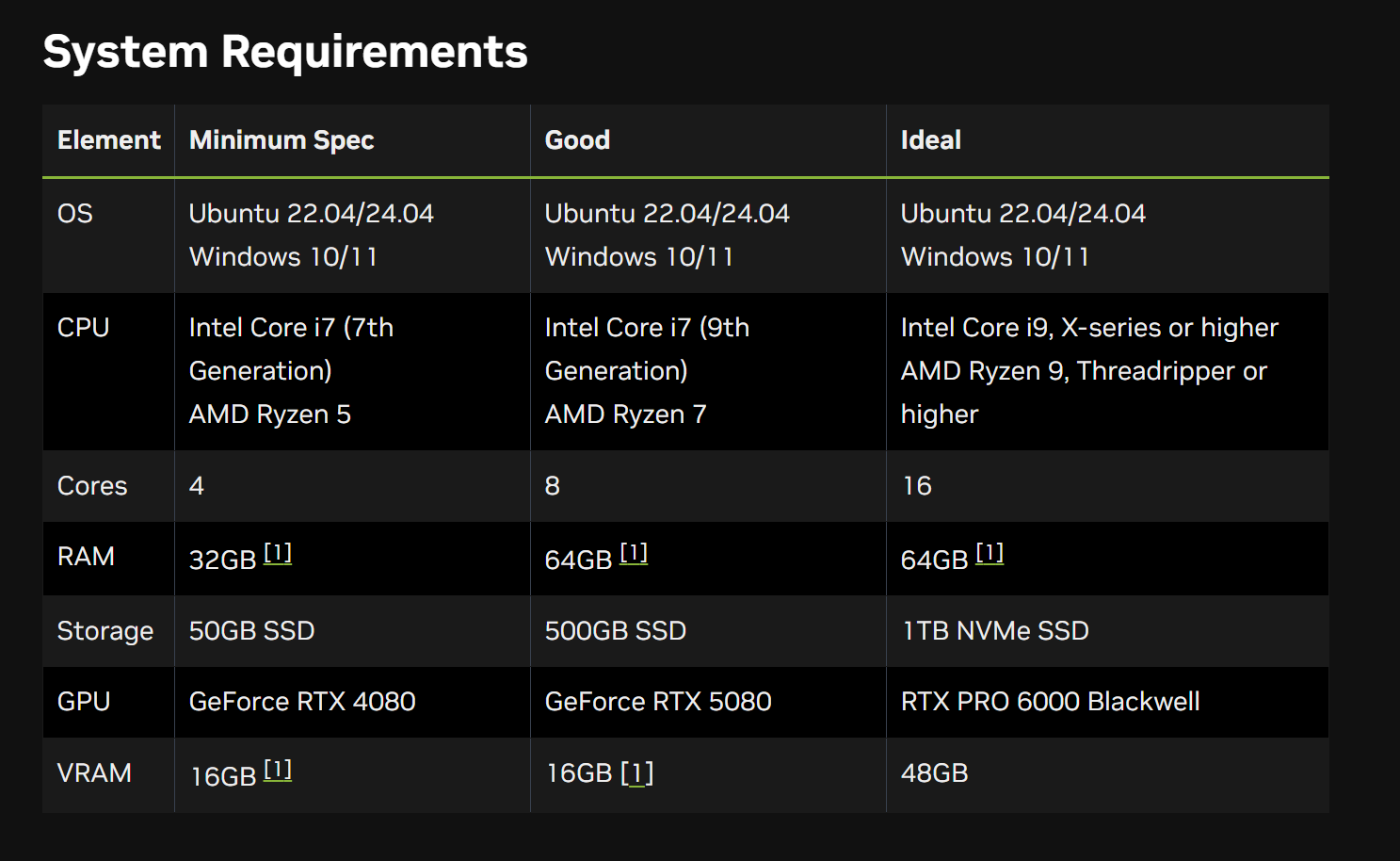Click the GeForce RTX 4080 cell
Screen dimensions: 1400x861
coord(302,702)
